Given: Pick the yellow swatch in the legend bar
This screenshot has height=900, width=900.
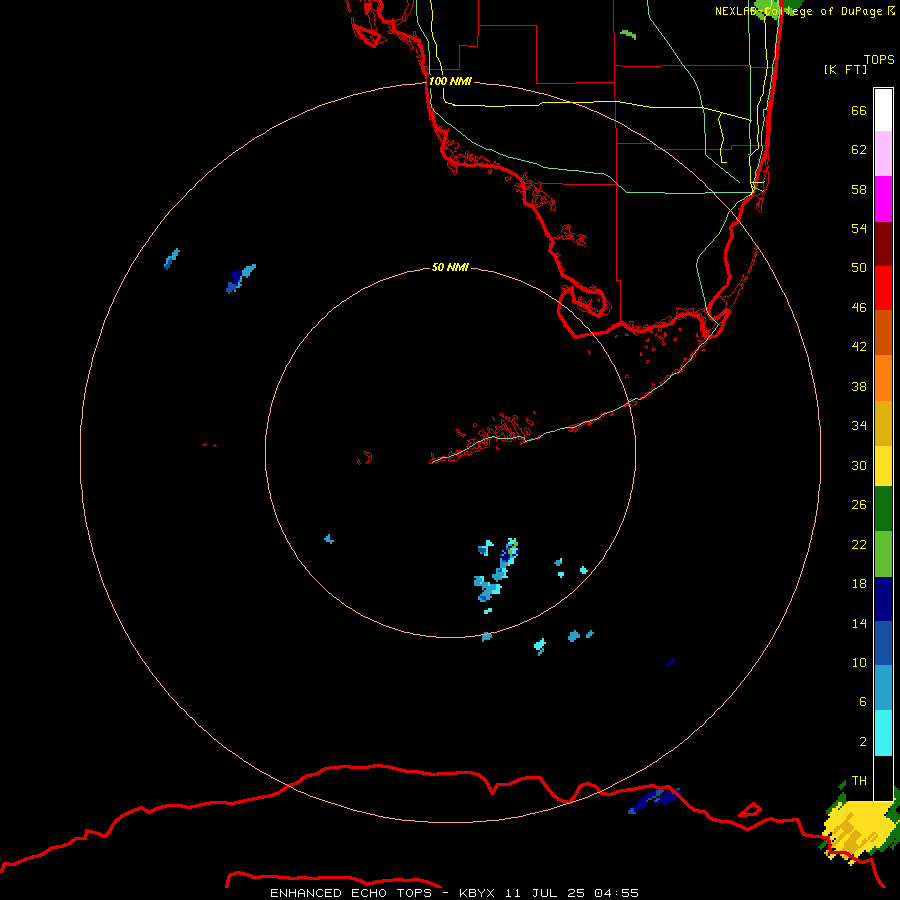Looking at the screenshot, I should (x=883, y=466).
